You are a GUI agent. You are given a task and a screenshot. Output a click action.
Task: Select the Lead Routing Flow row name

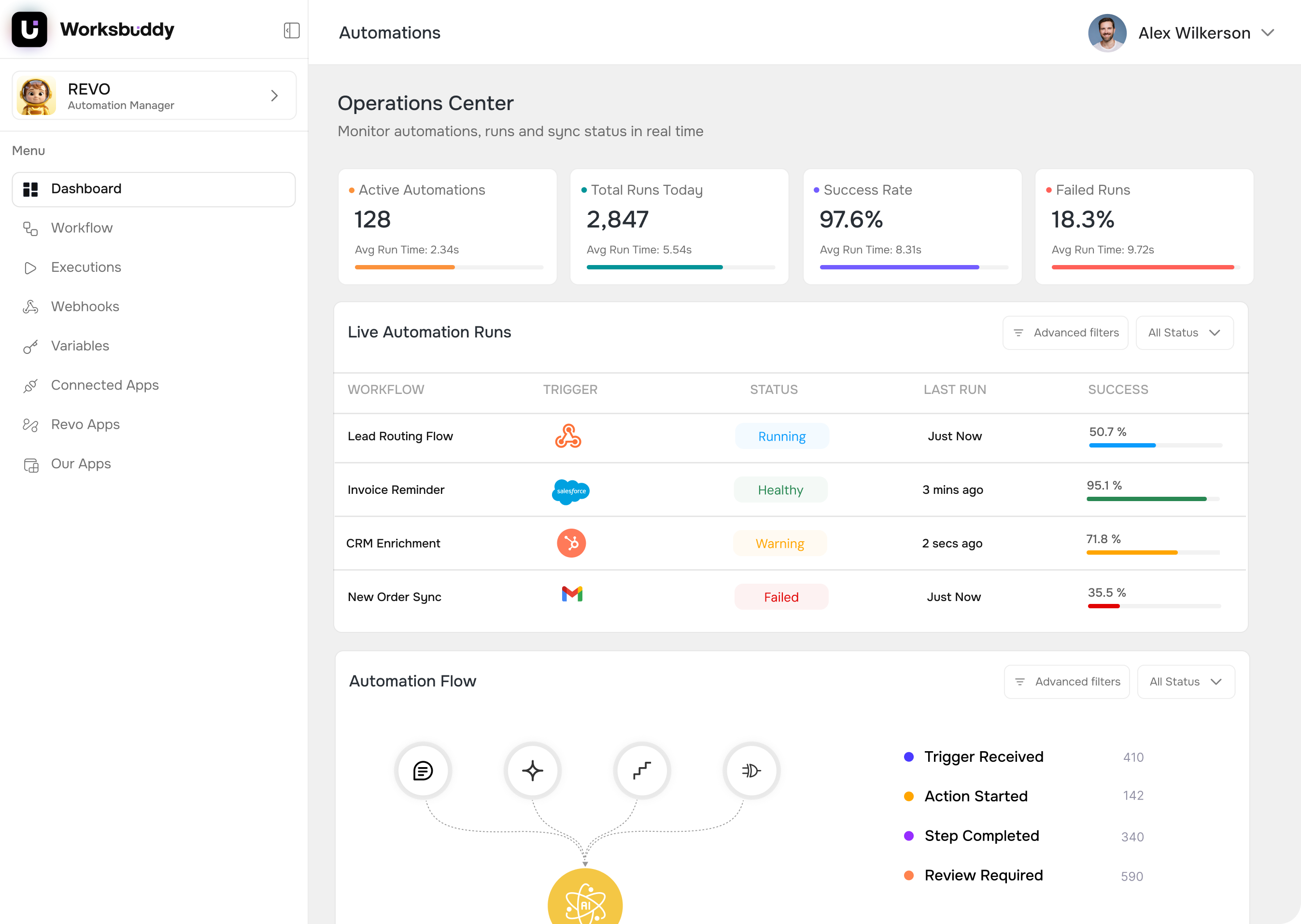pyautogui.click(x=400, y=436)
